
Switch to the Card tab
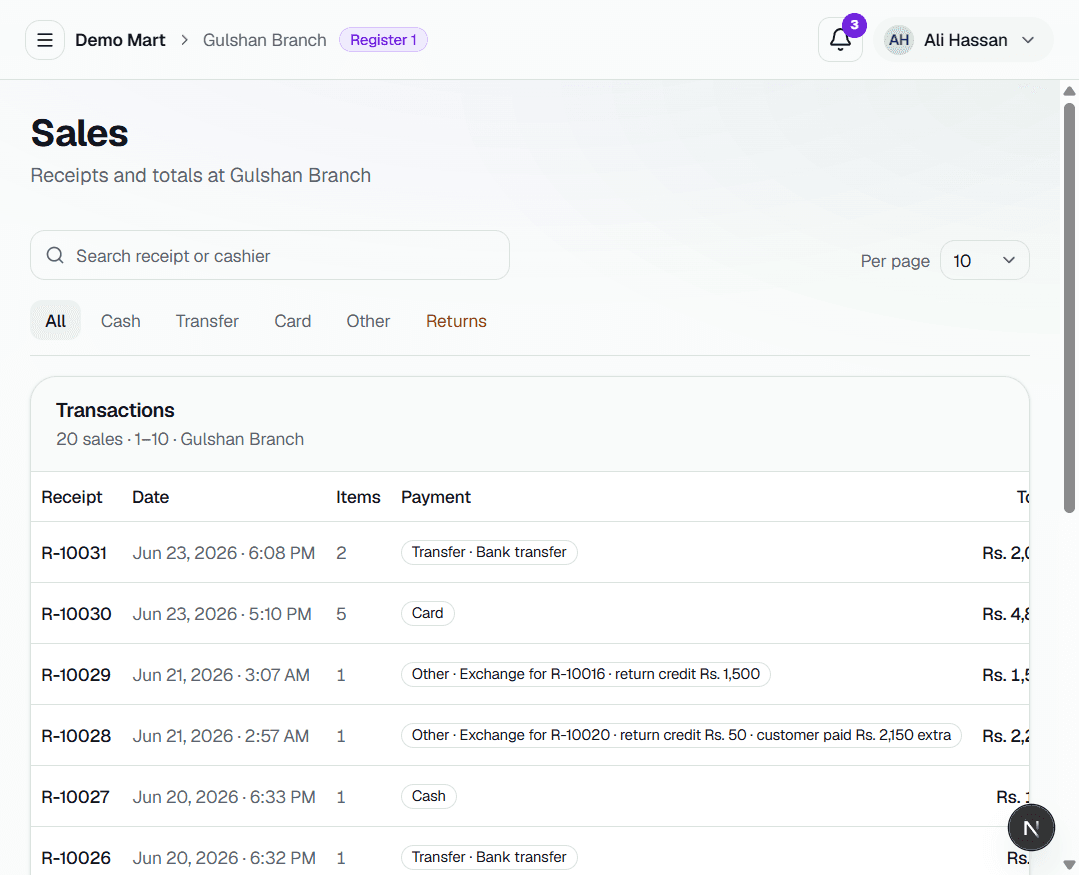(x=292, y=321)
